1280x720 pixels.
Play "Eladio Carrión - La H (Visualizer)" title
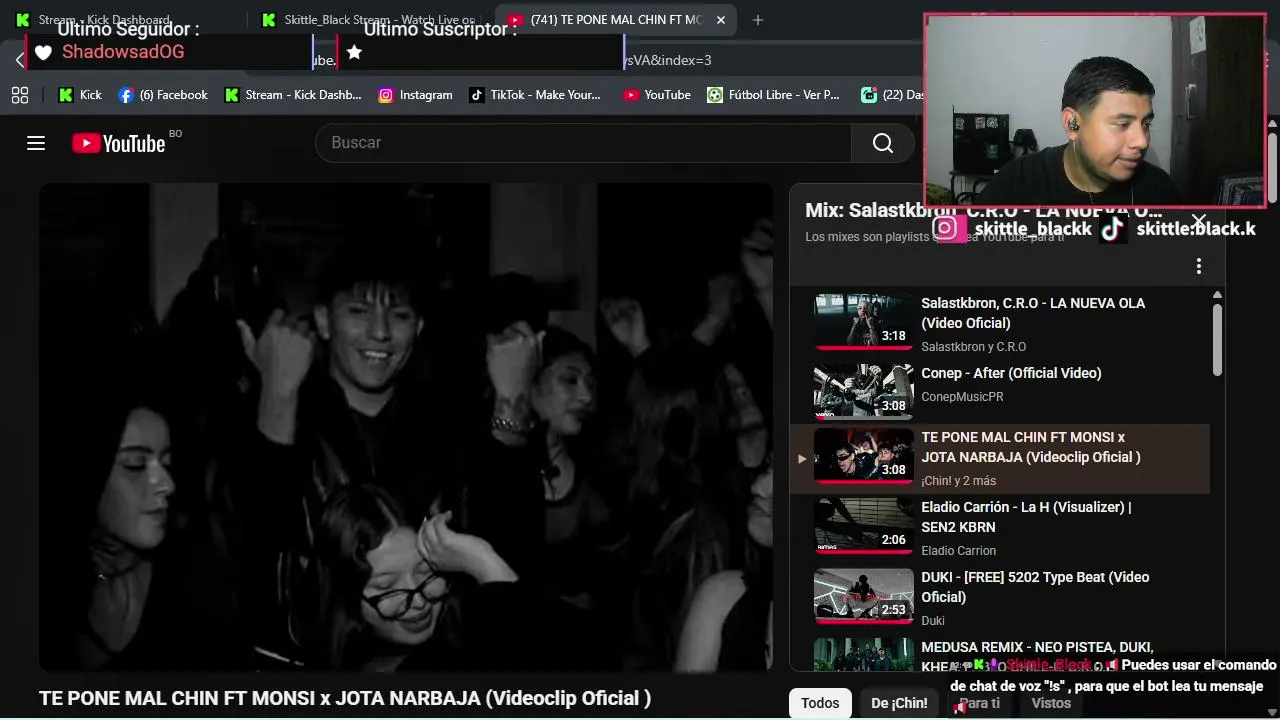(x=1026, y=517)
